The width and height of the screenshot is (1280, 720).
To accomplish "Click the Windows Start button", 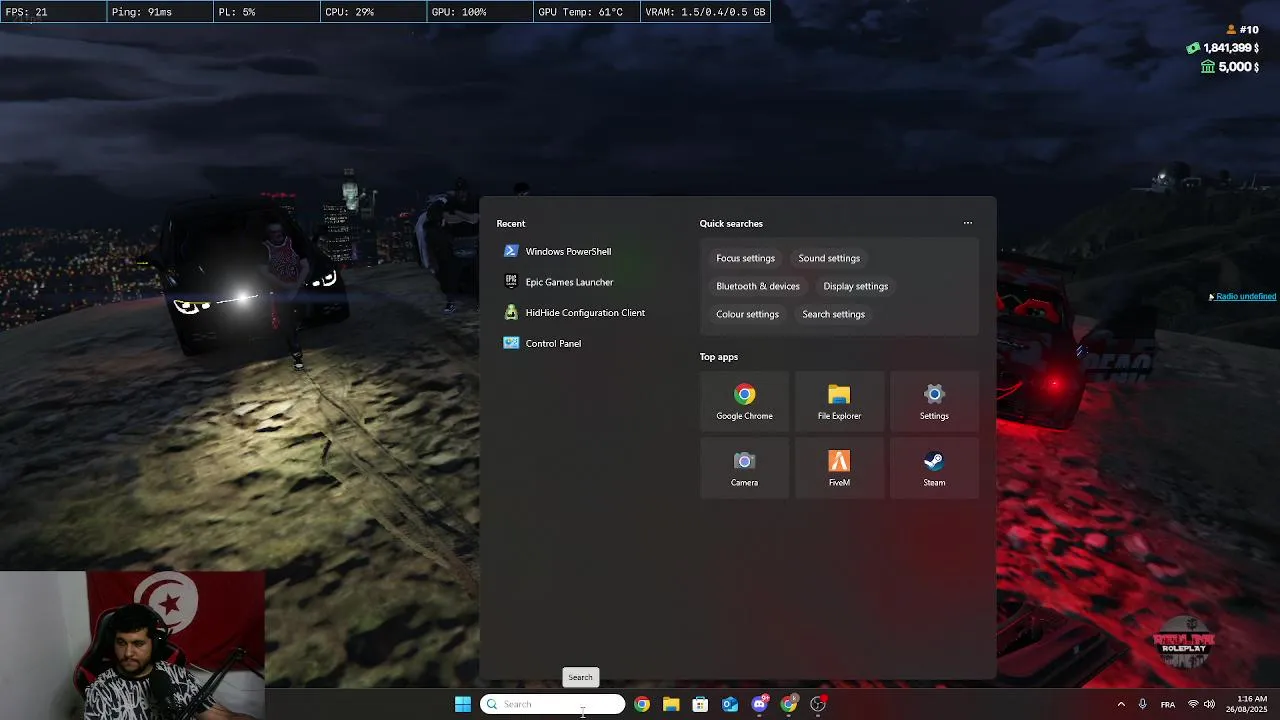I will click(x=463, y=704).
